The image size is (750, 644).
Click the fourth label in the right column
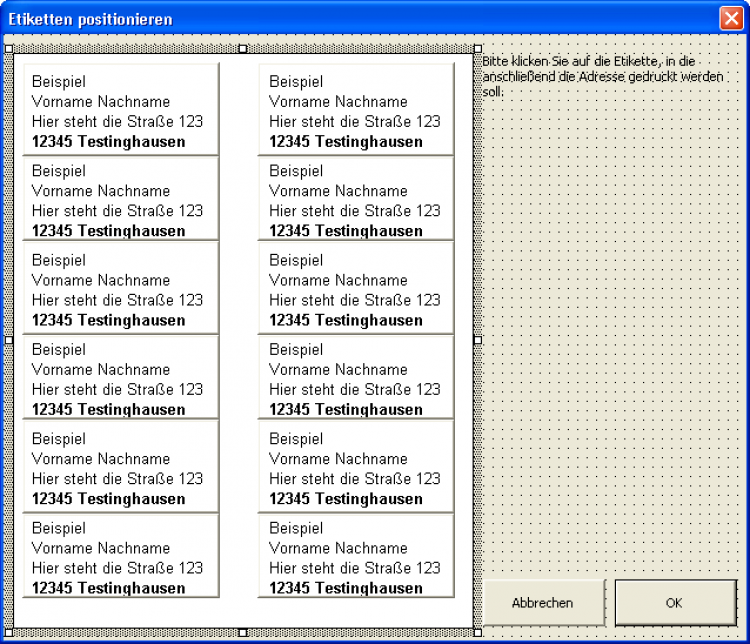click(x=356, y=378)
